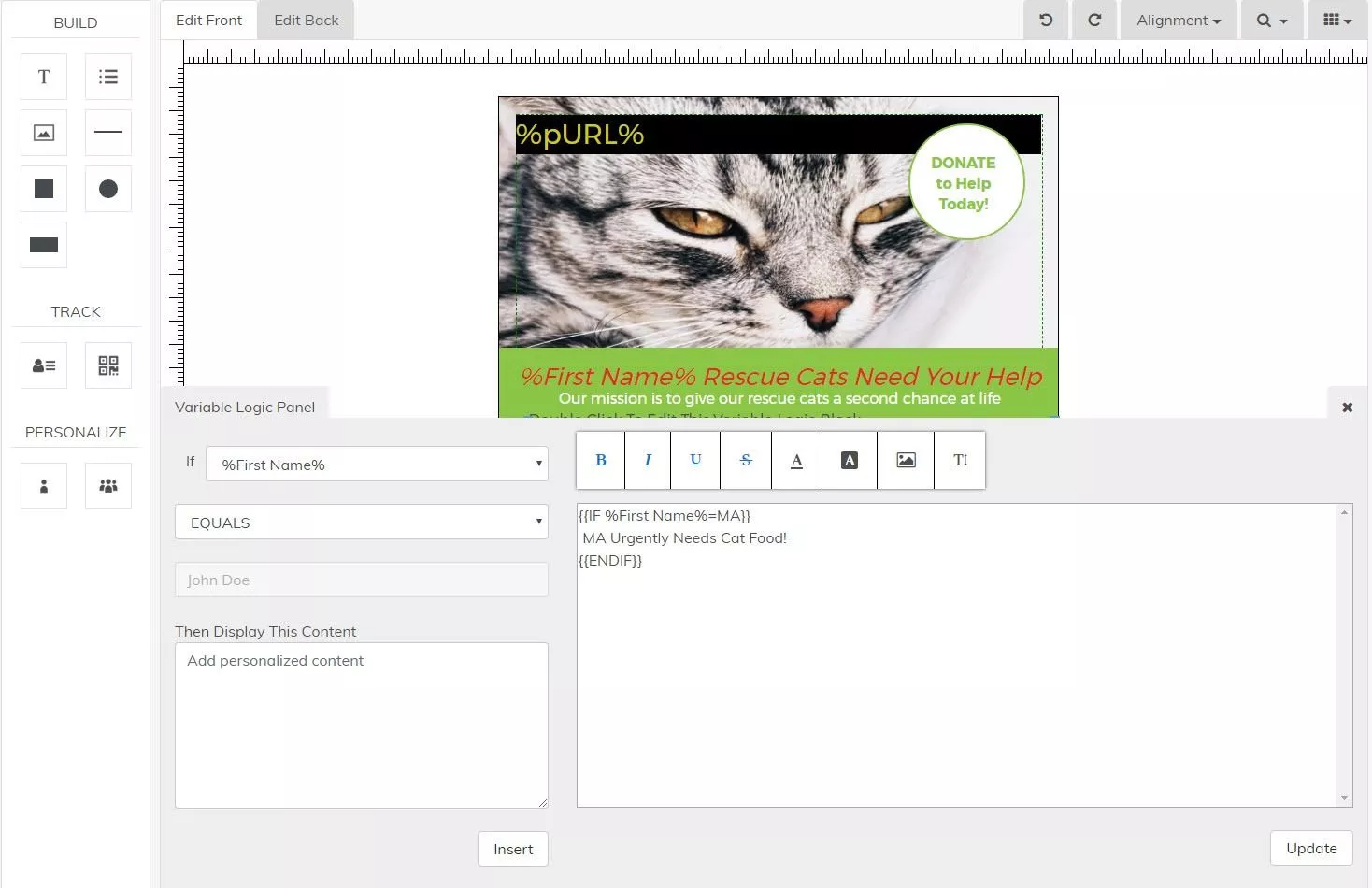Insert an image element from the Build panel
This screenshot has height=888, width=1372.
tap(43, 132)
